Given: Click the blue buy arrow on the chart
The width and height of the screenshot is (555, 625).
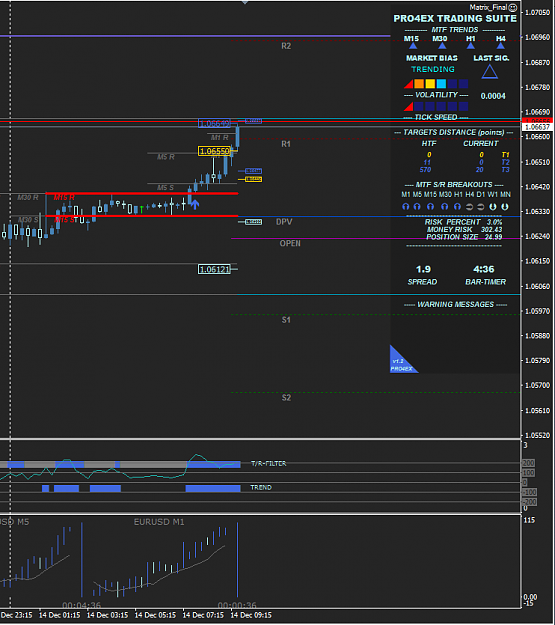Looking at the screenshot, I should [x=195, y=205].
